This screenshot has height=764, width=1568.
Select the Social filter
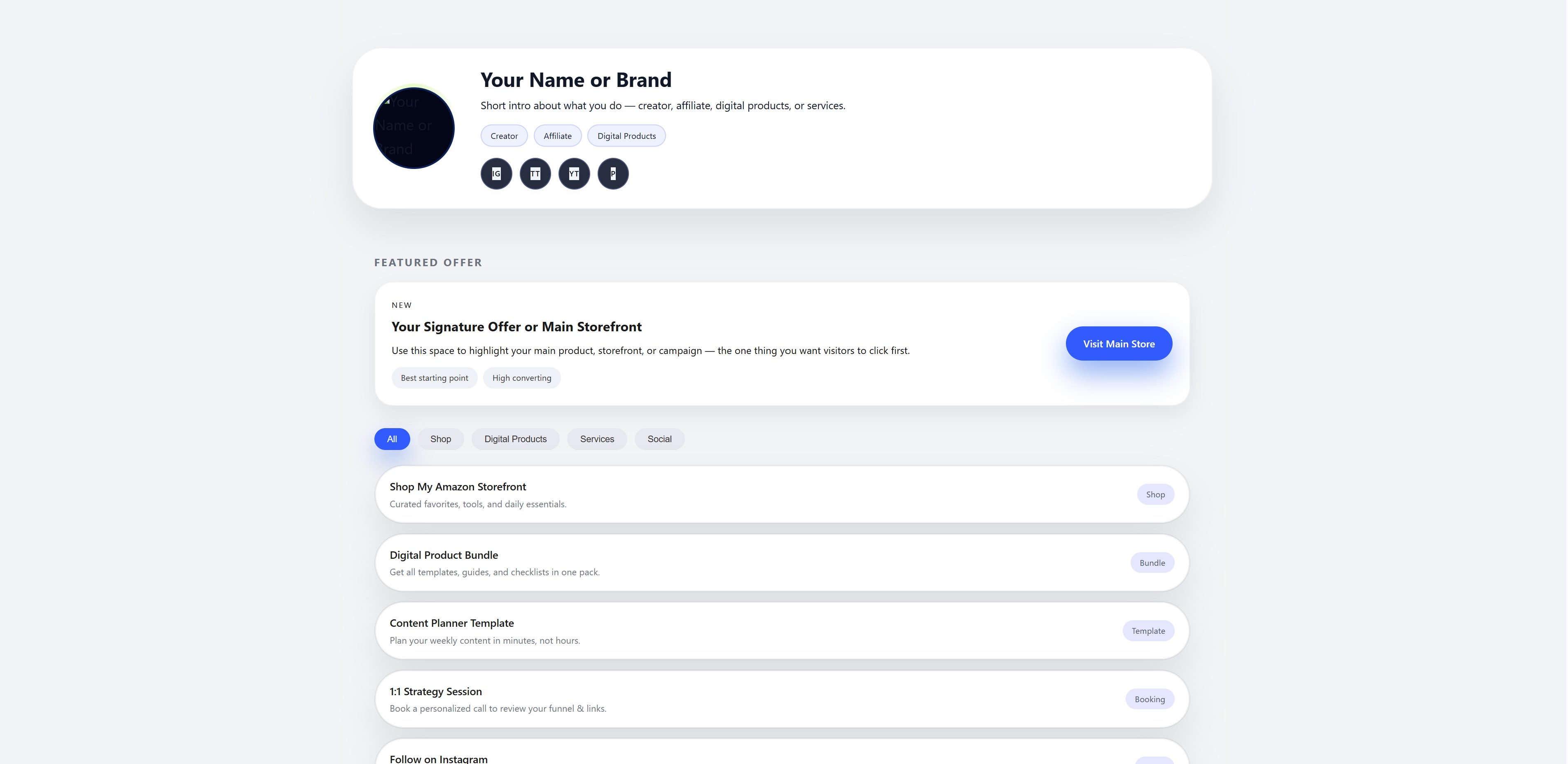point(659,438)
